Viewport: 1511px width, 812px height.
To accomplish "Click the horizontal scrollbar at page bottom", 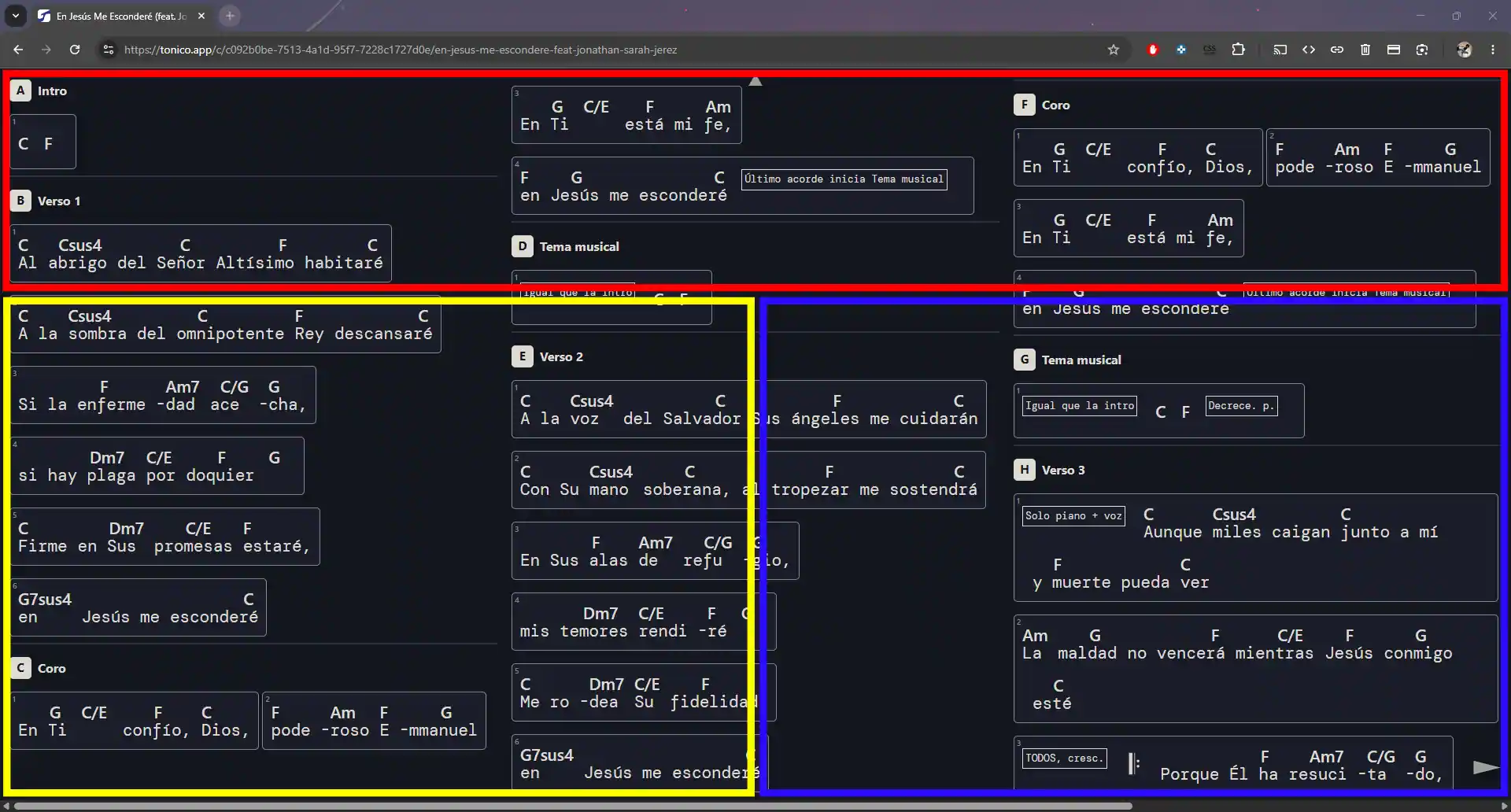I will [x=573, y=806].
